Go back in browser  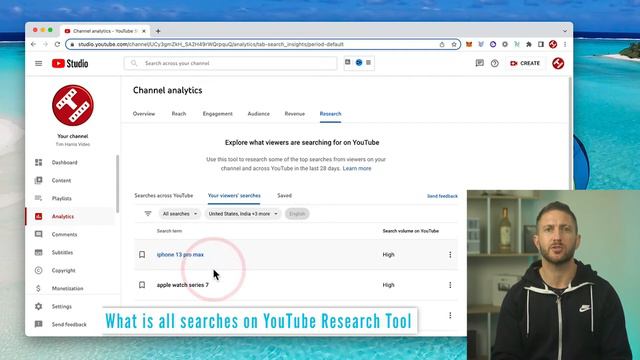click(x=33, y=44)
